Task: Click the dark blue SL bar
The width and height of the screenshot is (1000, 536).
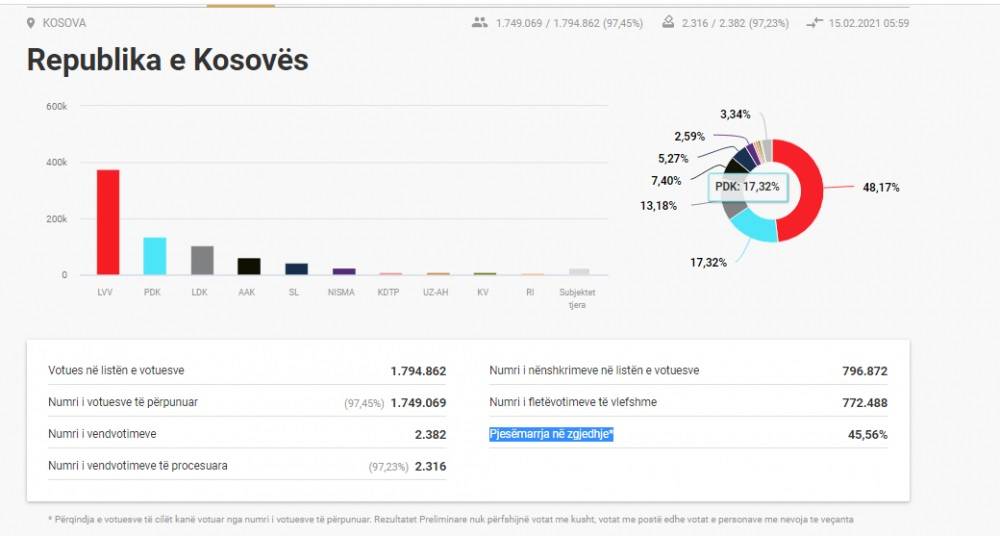Action: coord(297,269)
